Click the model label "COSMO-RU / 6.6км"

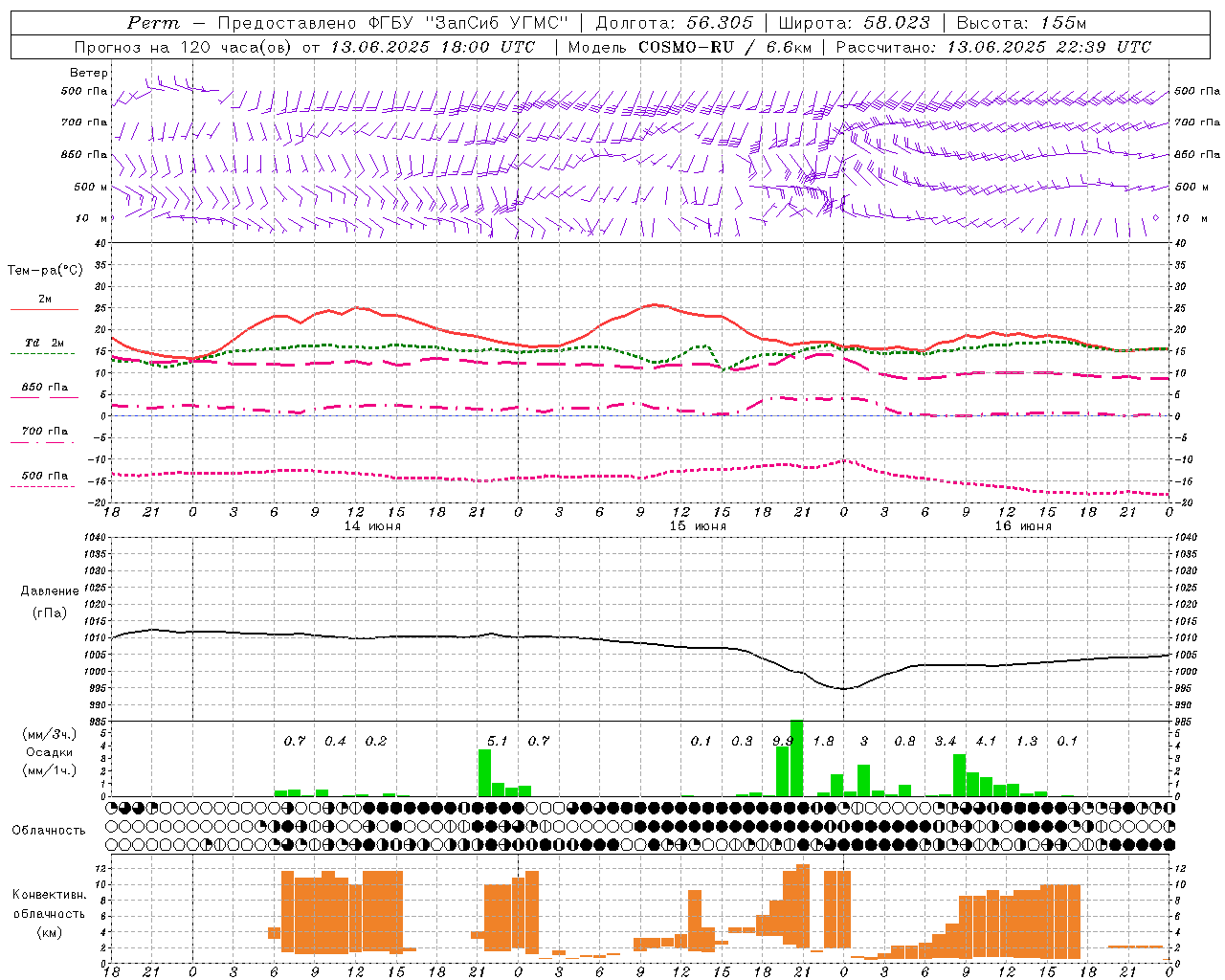point(724,47)
